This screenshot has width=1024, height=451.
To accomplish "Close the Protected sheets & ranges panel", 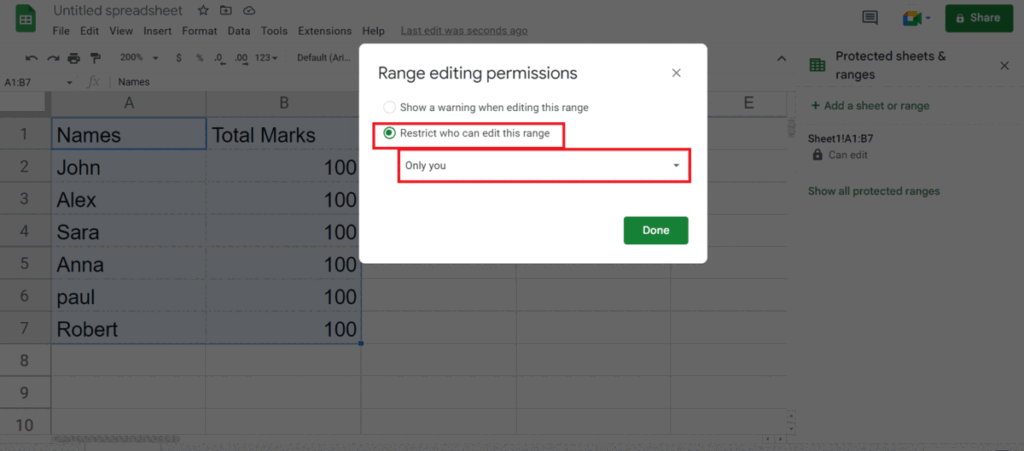I will [x=1004, y=65].
